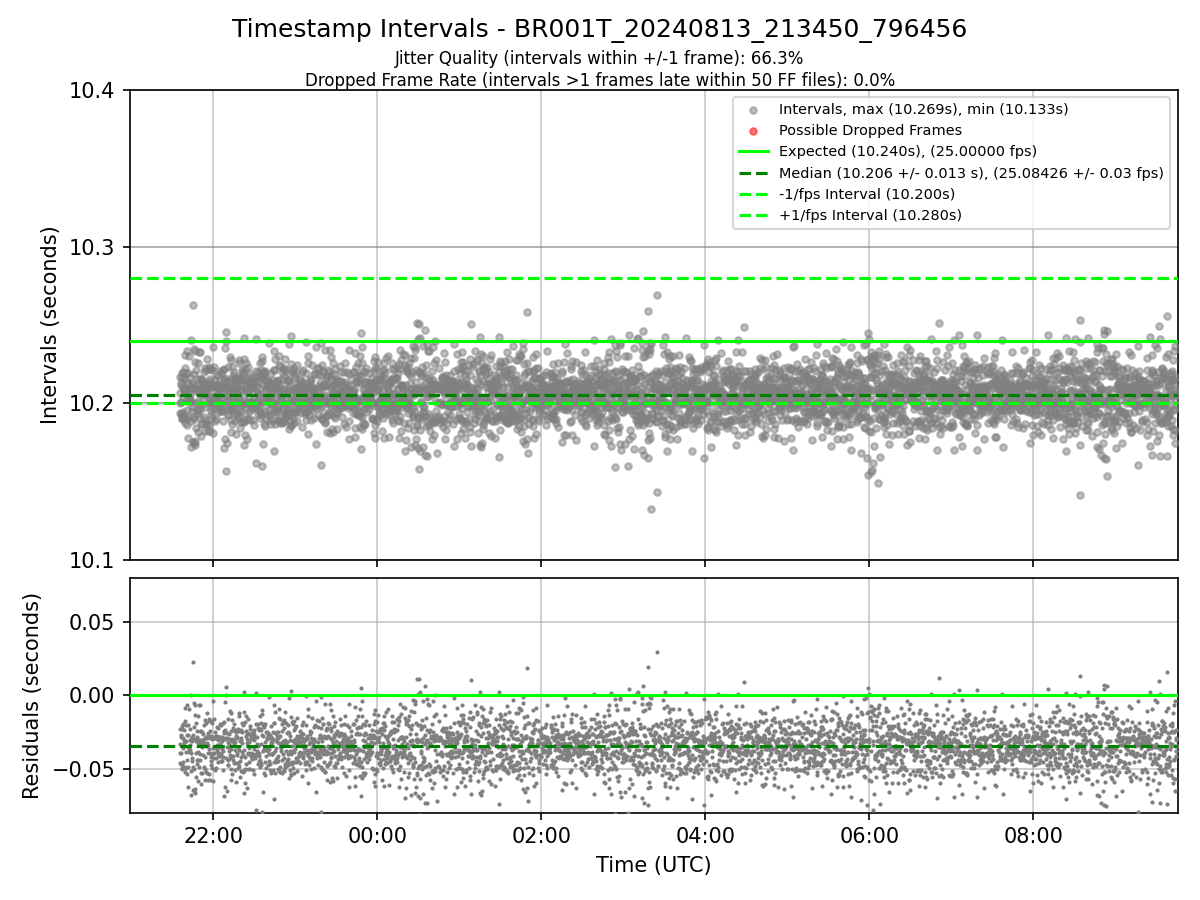This screenshot has width=1200, height=900.
Task: Click the plot title 'Timestamp Intervals - BR001T_20240813_213450_796456'
Action: point(599,29)
